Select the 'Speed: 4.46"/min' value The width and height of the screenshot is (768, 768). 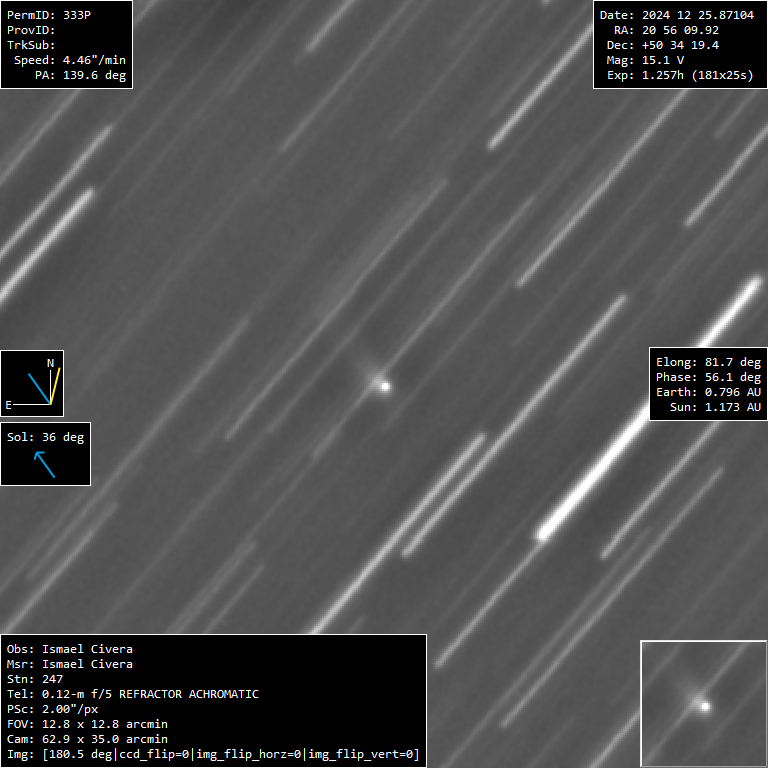tap(70, 60)
